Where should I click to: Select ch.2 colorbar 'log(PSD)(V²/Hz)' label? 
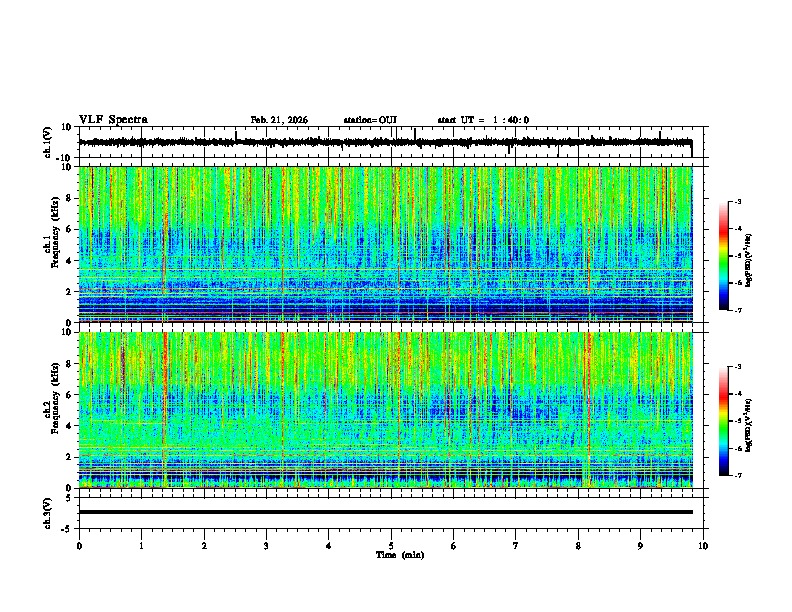click(x=749, y=425)
